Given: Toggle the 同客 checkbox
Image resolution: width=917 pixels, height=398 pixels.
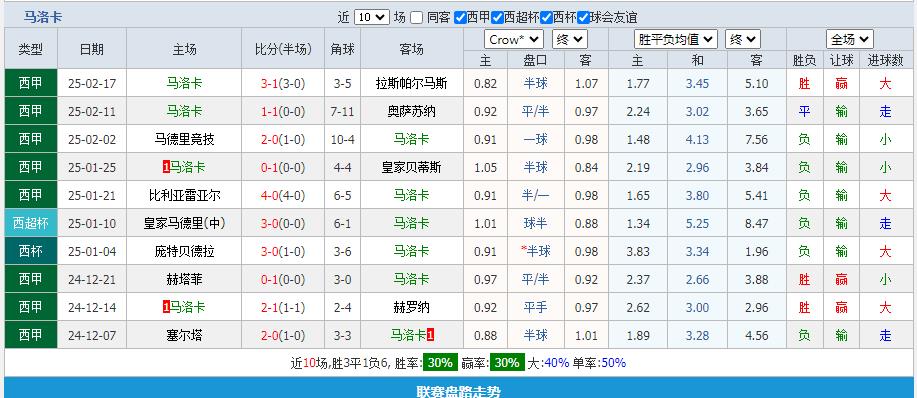Looking at the screenshot, I should click(416, 18).
